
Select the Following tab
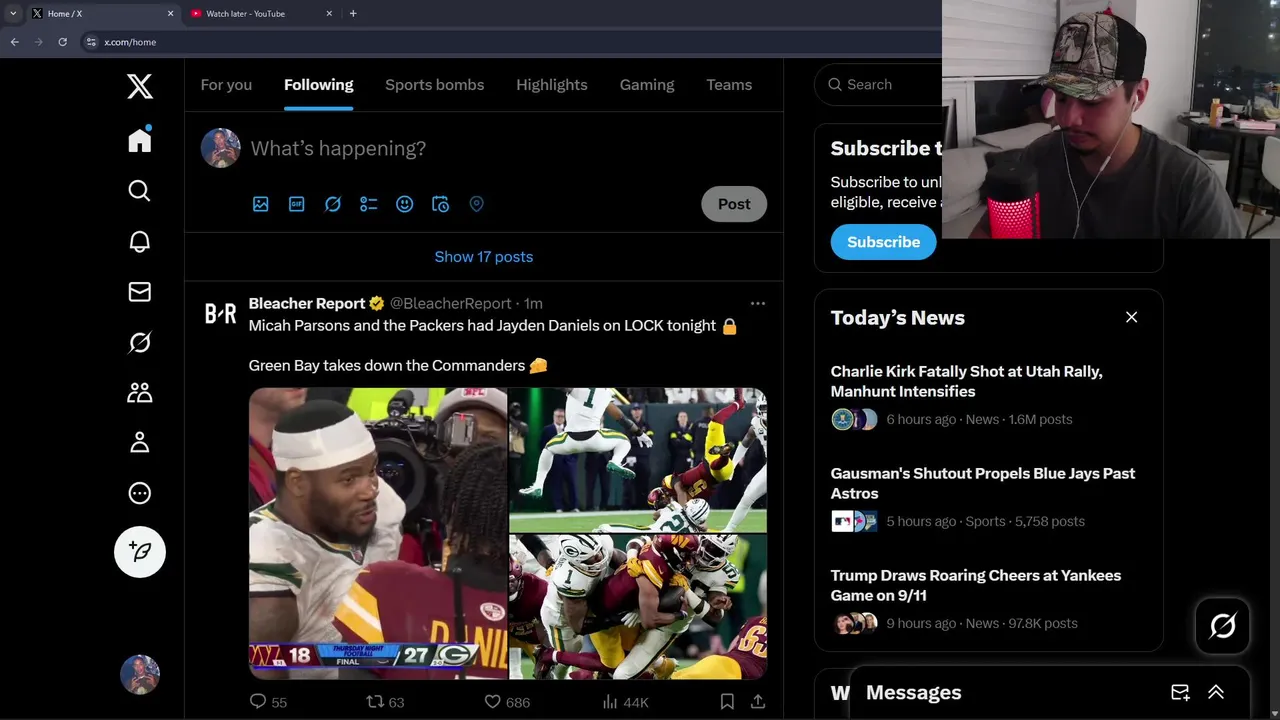coord(319,85)
